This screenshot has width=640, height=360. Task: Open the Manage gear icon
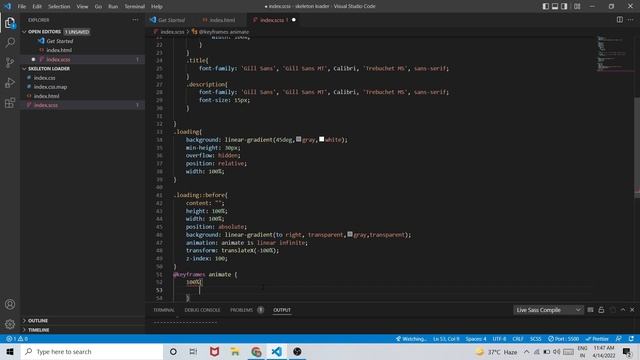tap(10, 324)
